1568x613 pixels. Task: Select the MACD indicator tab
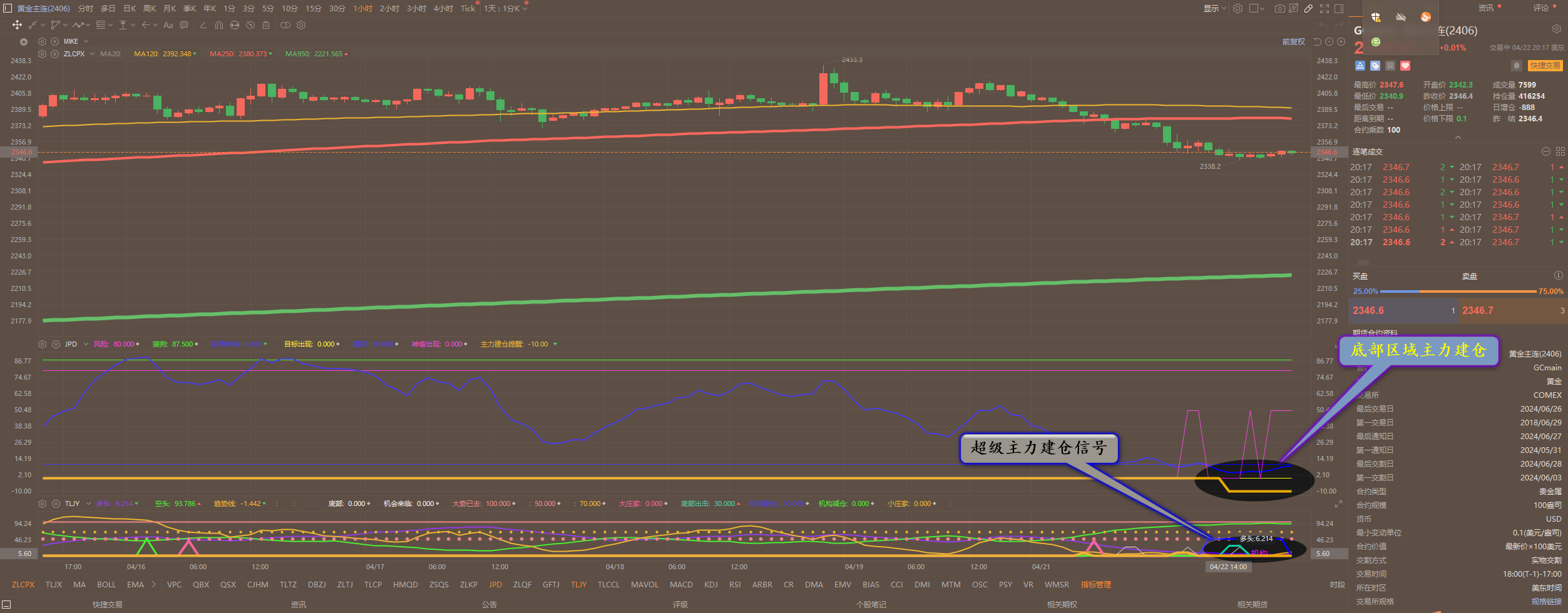(x=681, y=585)
